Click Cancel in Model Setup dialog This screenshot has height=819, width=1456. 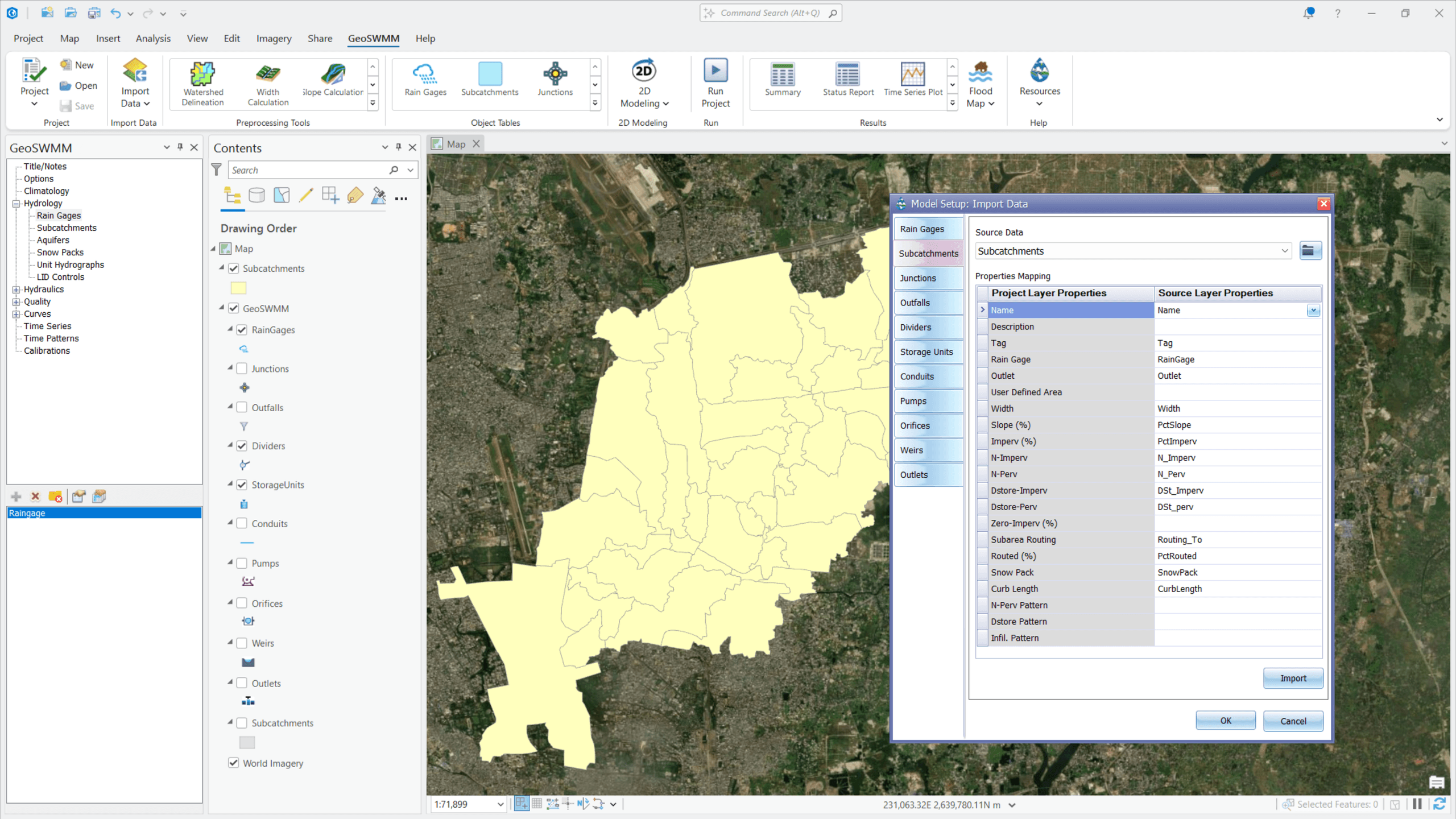tap(1293, 721)
